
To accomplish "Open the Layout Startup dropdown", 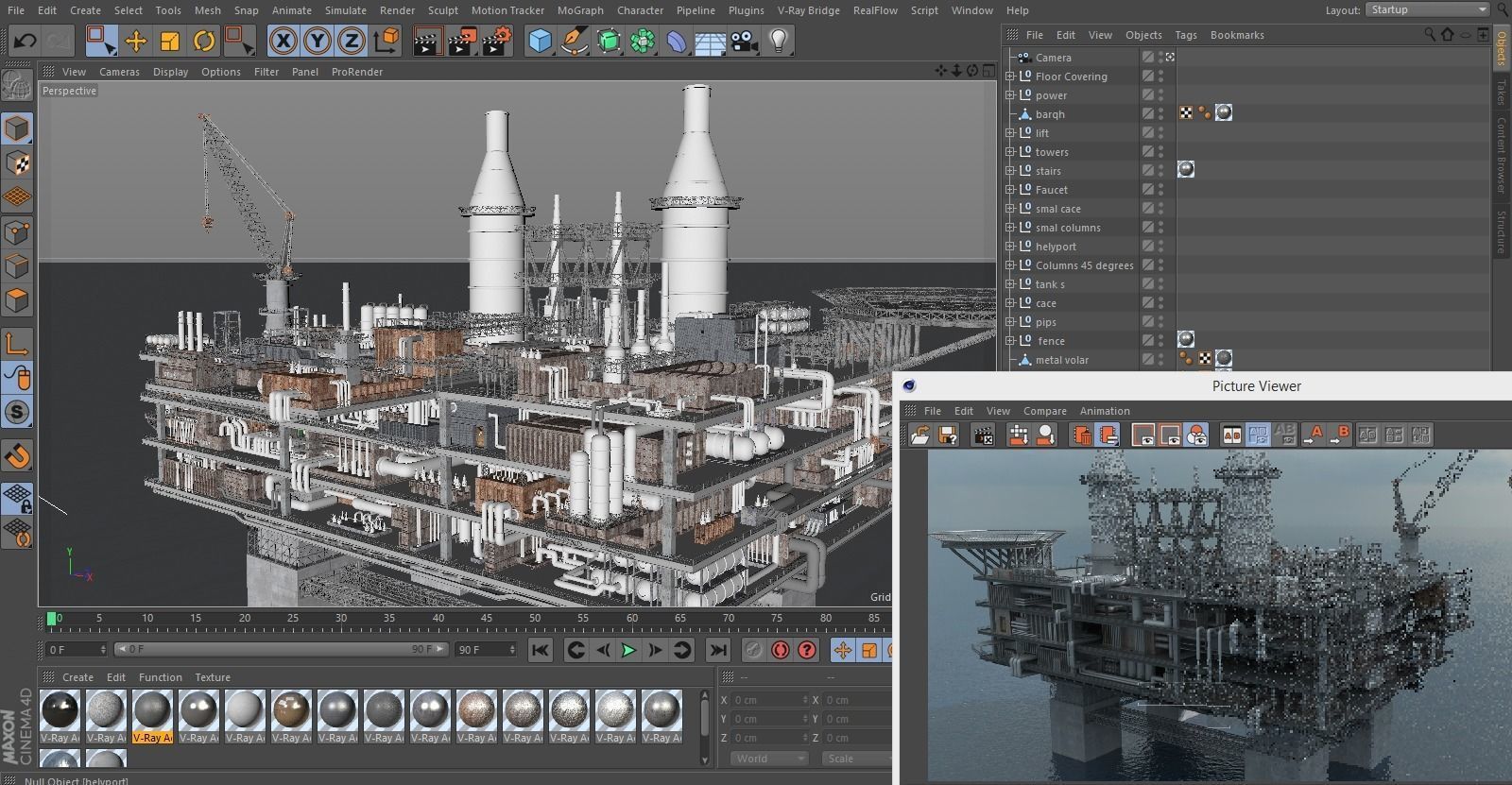I will 1427,9.
